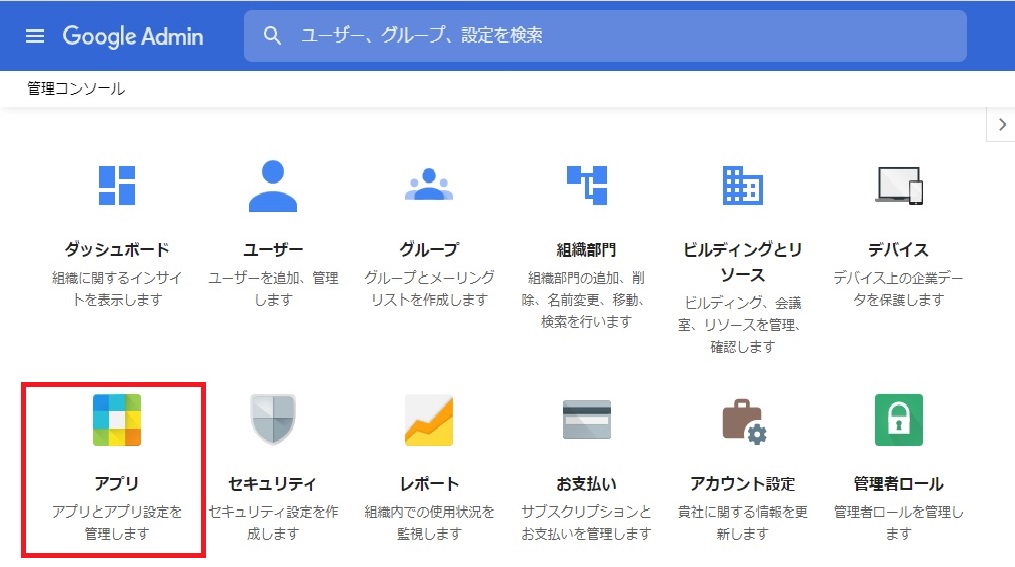Click description デバイス上の企業データを保護します

point(898,289)
